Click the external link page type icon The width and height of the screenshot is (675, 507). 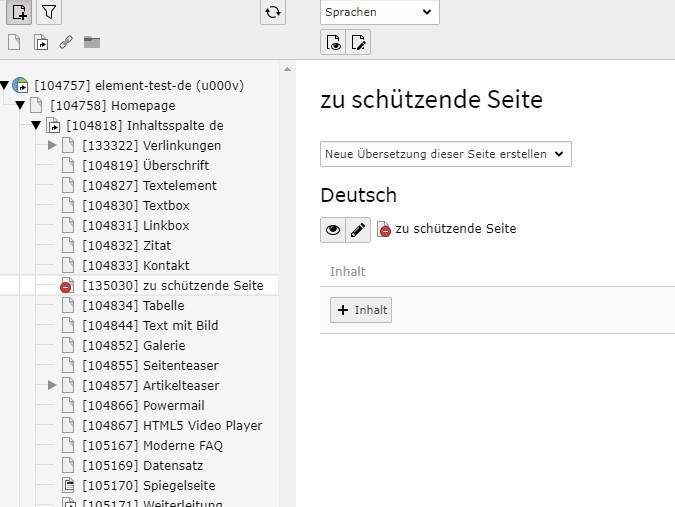click(x=66, y=42)
